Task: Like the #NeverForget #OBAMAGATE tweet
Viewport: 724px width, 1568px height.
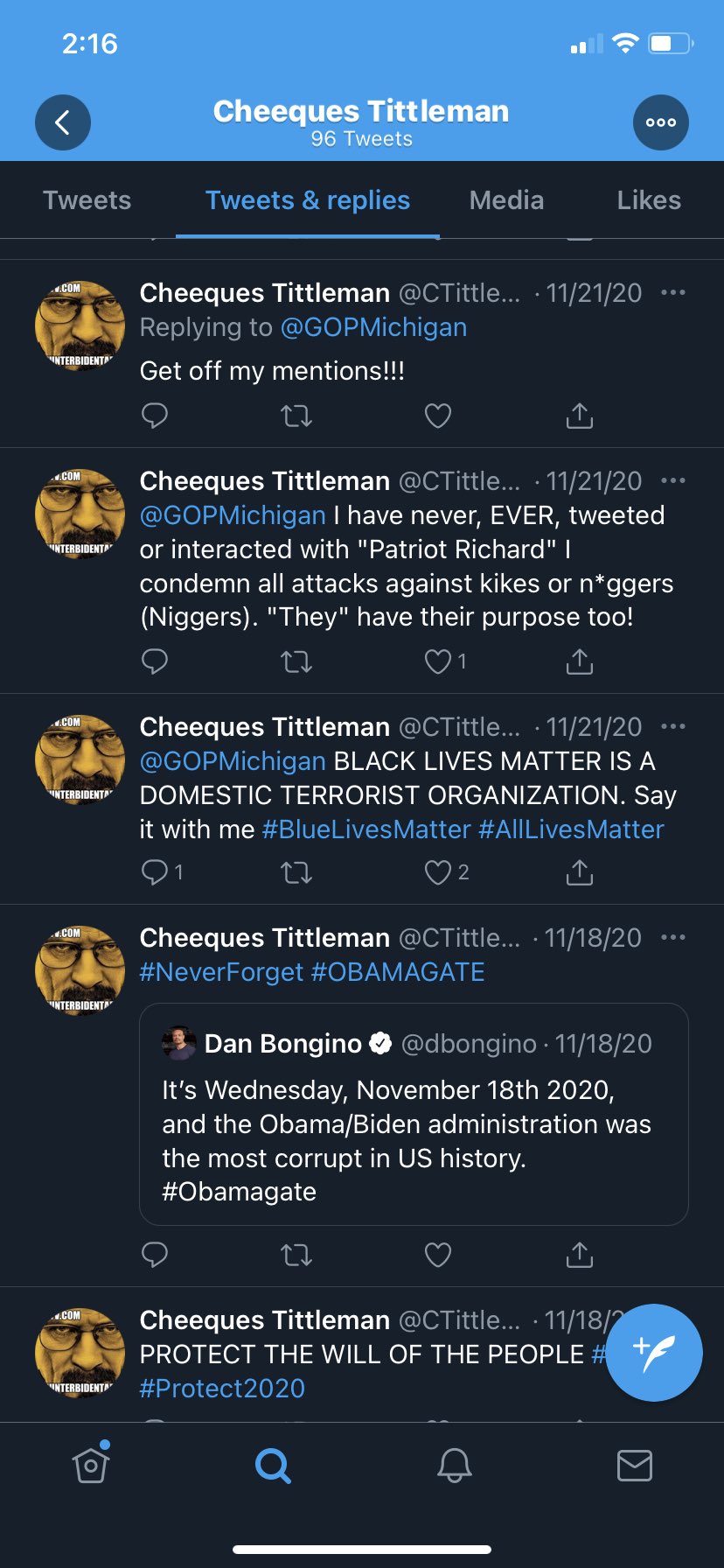Action: pos(438,1256)
